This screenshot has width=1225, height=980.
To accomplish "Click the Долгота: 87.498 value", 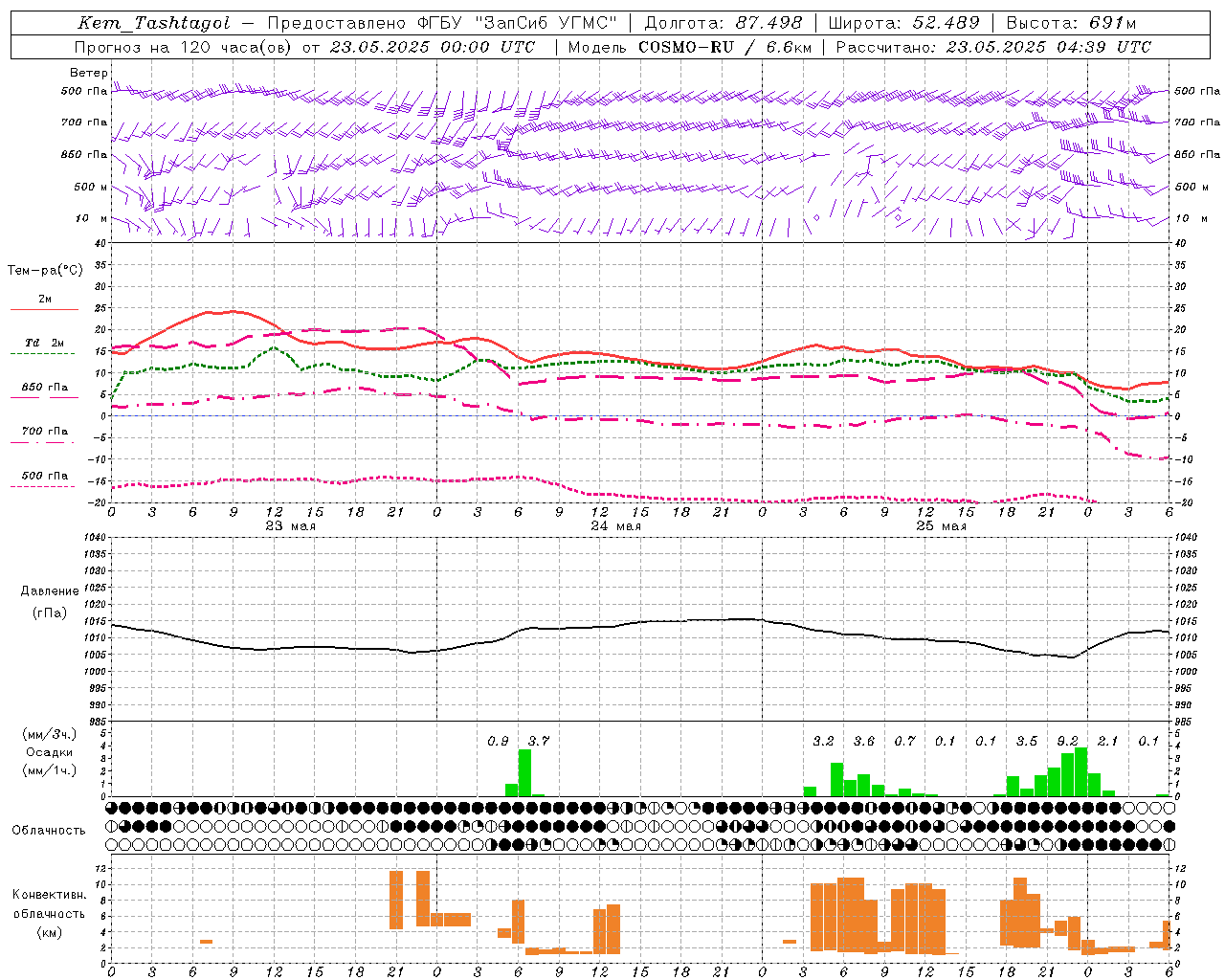I will pos(724,23).
